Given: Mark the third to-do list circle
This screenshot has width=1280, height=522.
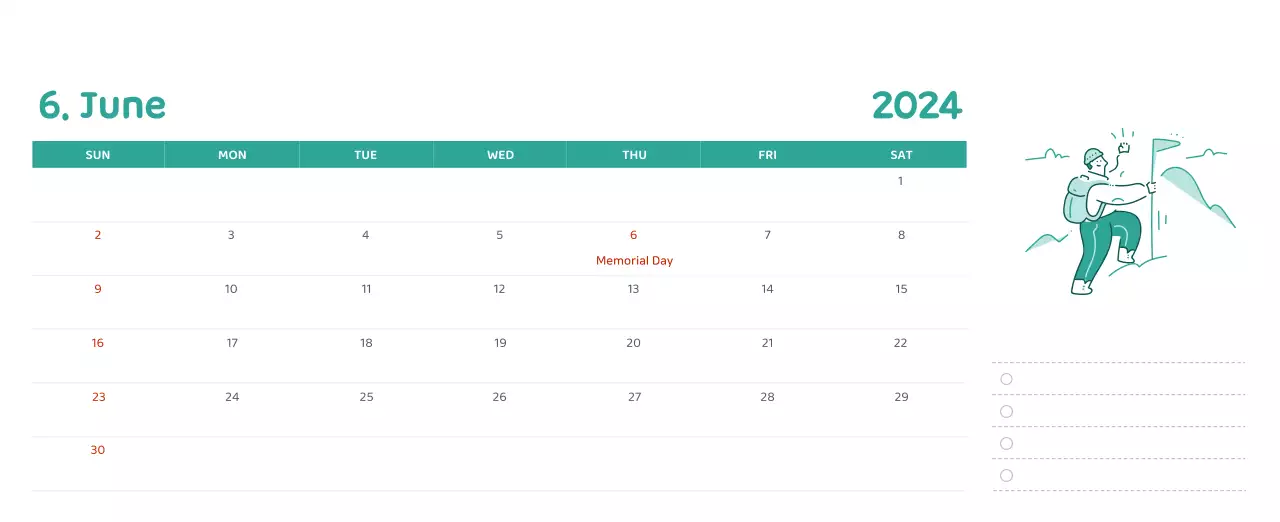Looking at the screenshot, I should 1006,443.
